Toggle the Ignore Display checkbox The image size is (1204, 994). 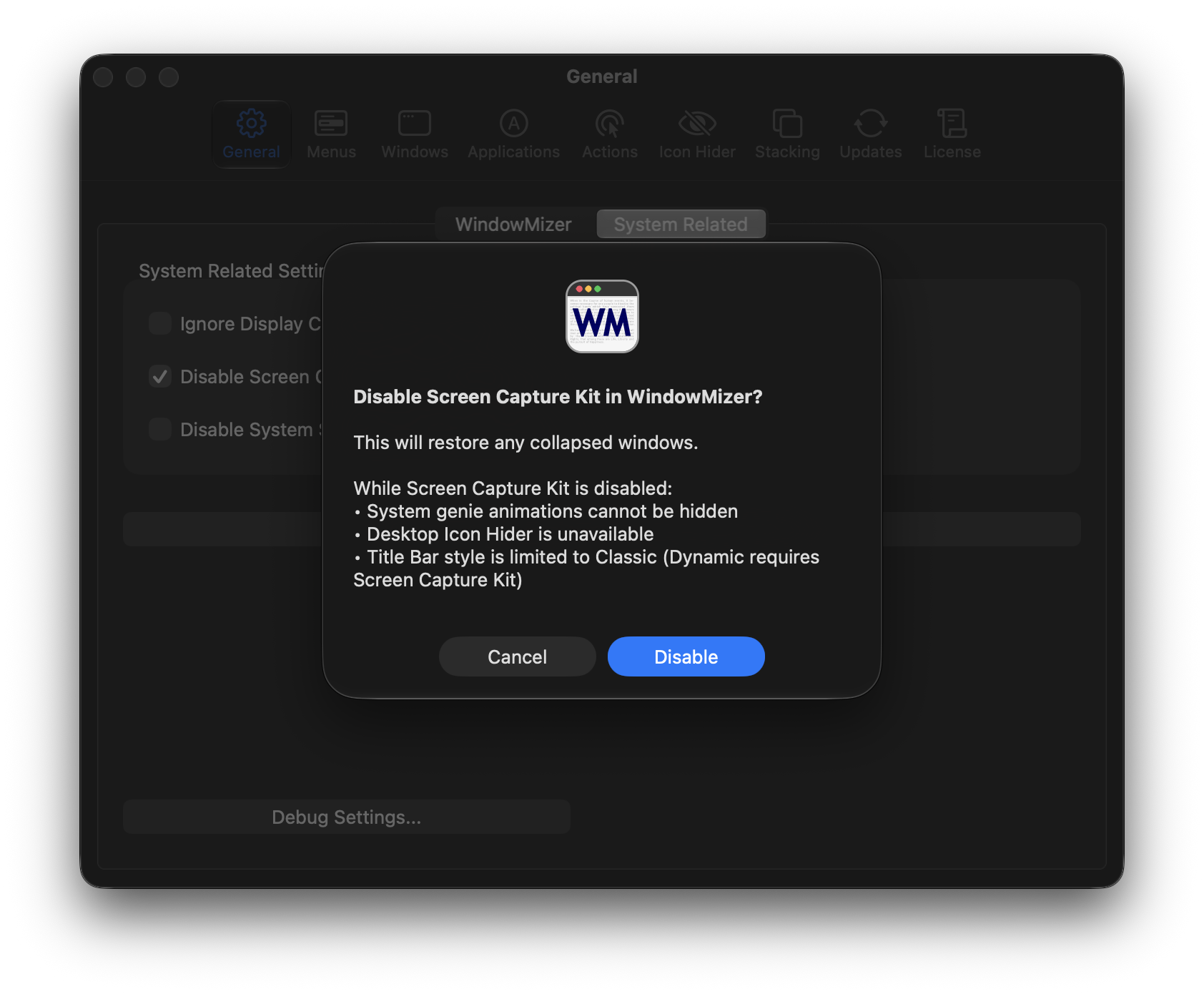pos(160,323)
